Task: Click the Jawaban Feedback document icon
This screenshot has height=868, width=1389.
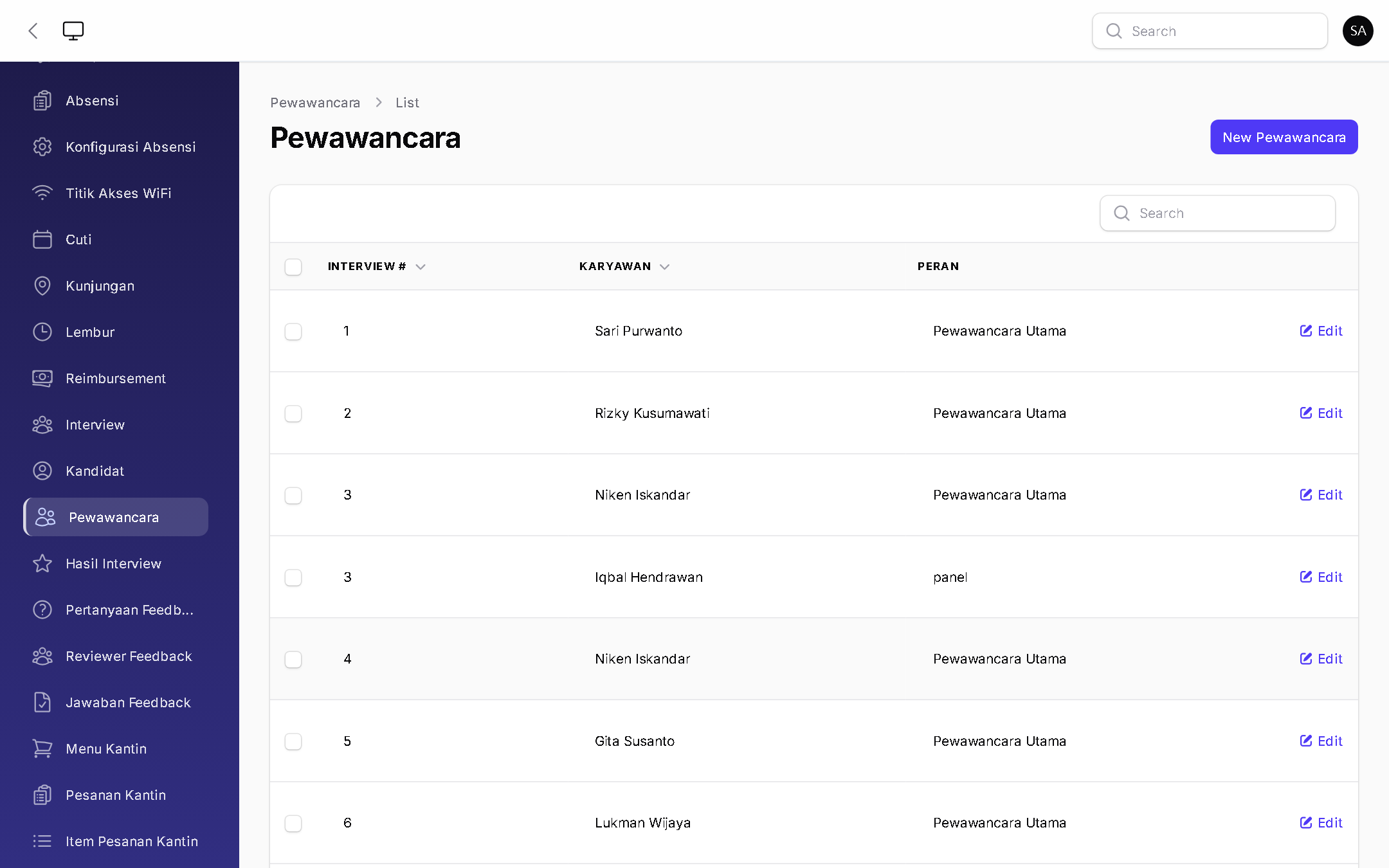Action: coord(42,703)
